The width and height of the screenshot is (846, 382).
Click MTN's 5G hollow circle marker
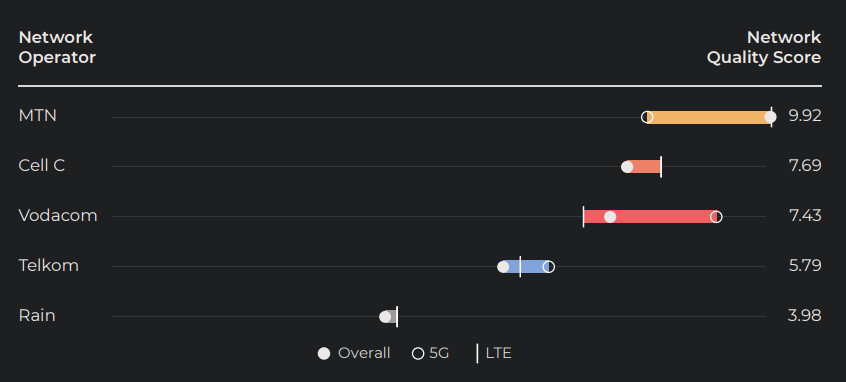click(x=647, y=117)
